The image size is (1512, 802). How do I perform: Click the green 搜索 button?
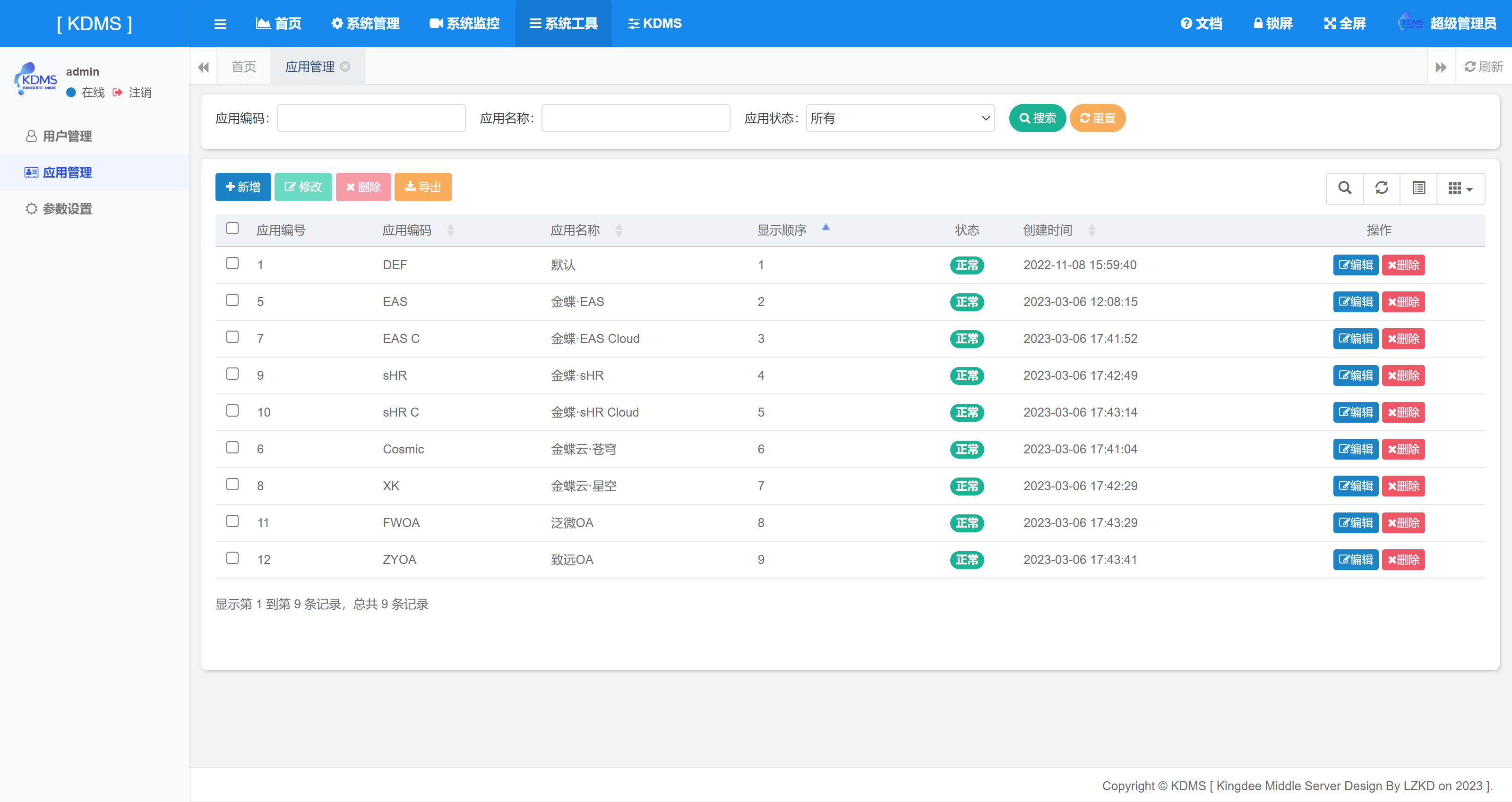pos(1037,119)
